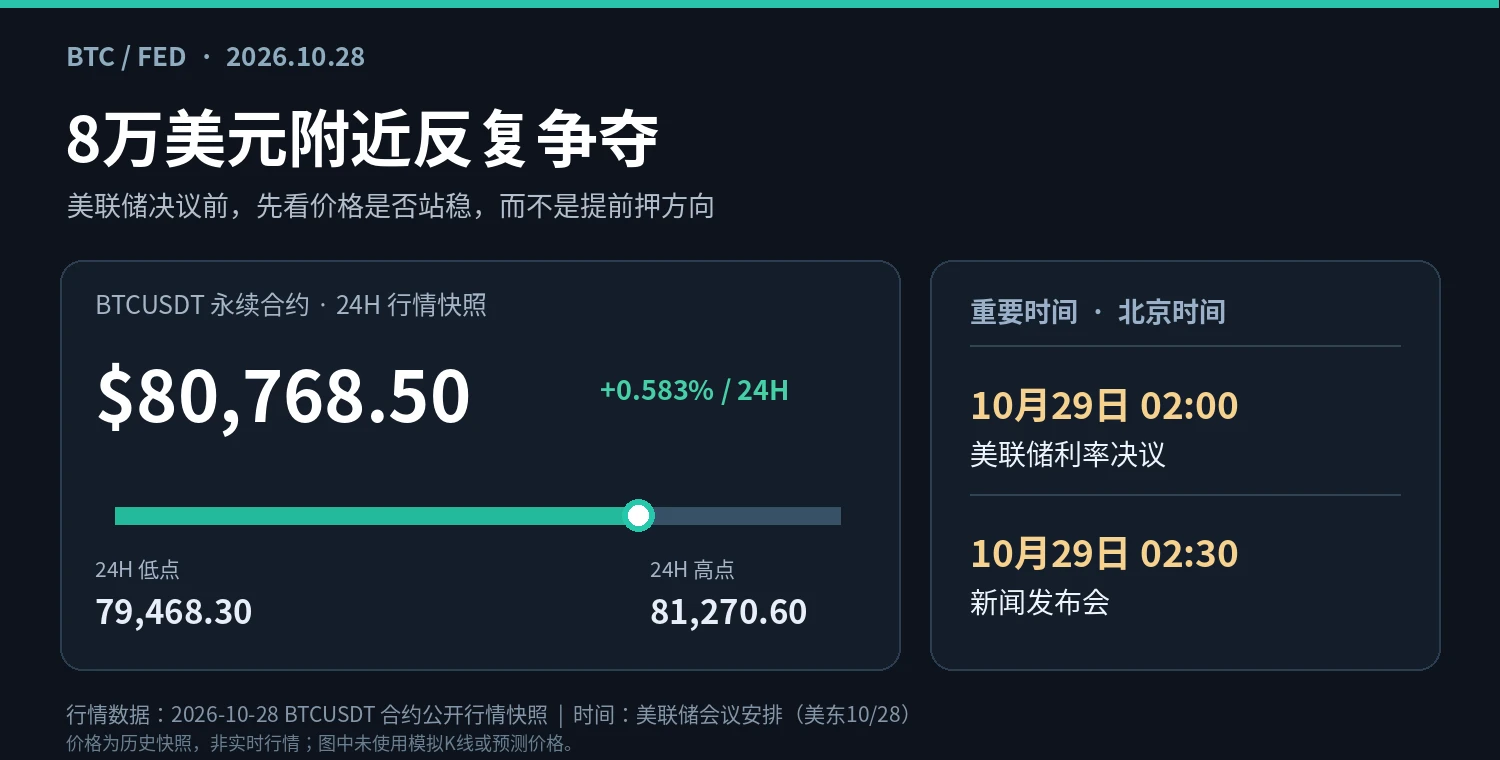The image size is (1500, 760).
Task: Click the BTC / FED header tag
Action: coord(126,57)
